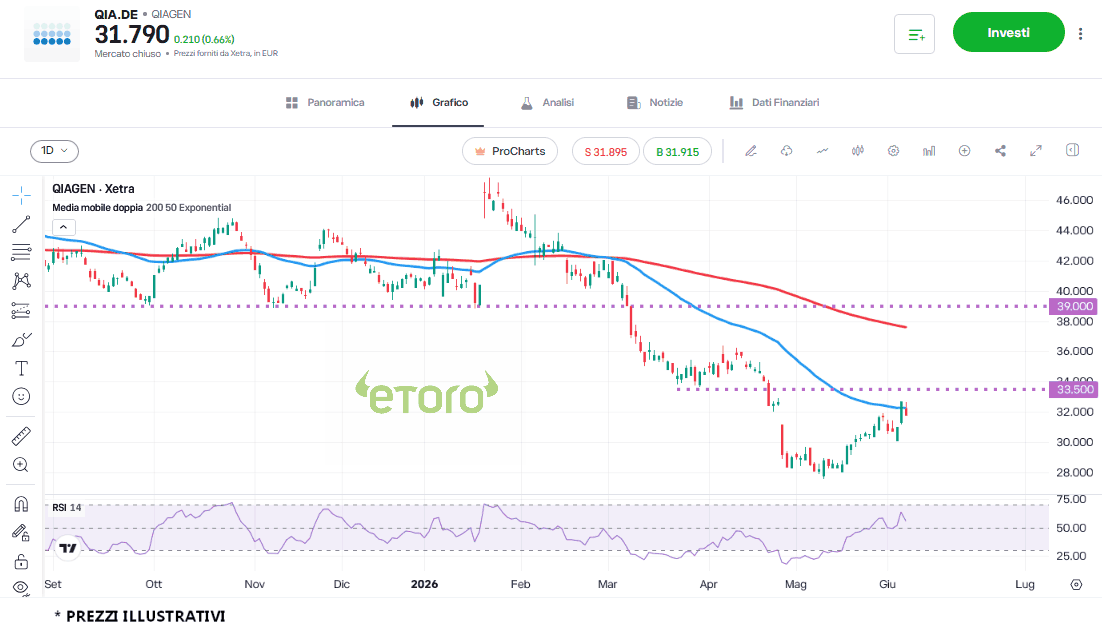Viewport: 1102px width, 626px height.
Task: Open the Analisi tab
Action: click(x=547, y=103)
